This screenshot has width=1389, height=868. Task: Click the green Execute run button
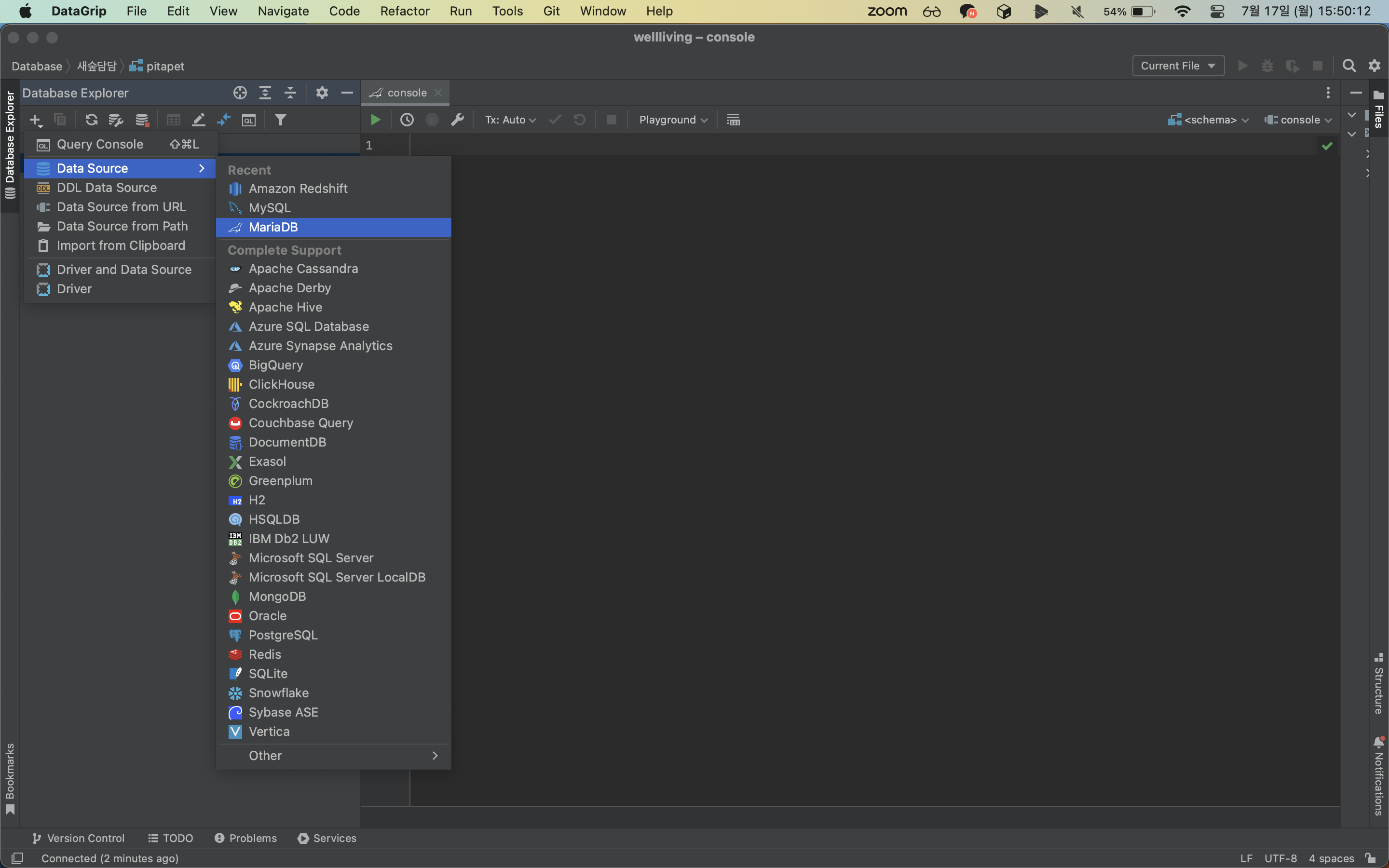375,120
